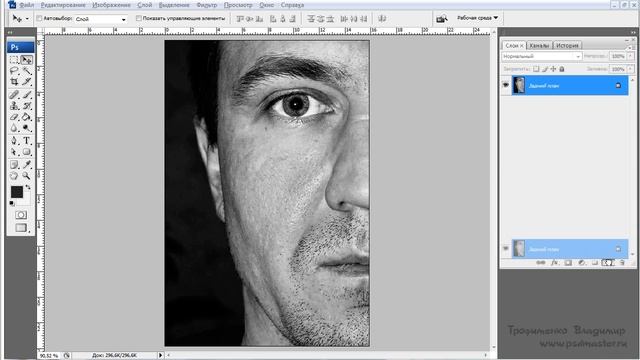The image size is (640, 360).
Task: Click the Ps logo on the toolbox
Action: [x=20, y=47]
